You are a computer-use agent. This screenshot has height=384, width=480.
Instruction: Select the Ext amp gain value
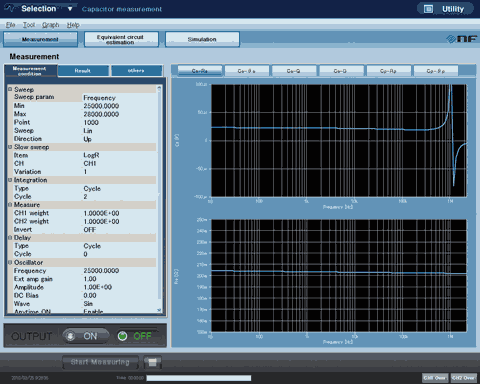click(90, 279)
